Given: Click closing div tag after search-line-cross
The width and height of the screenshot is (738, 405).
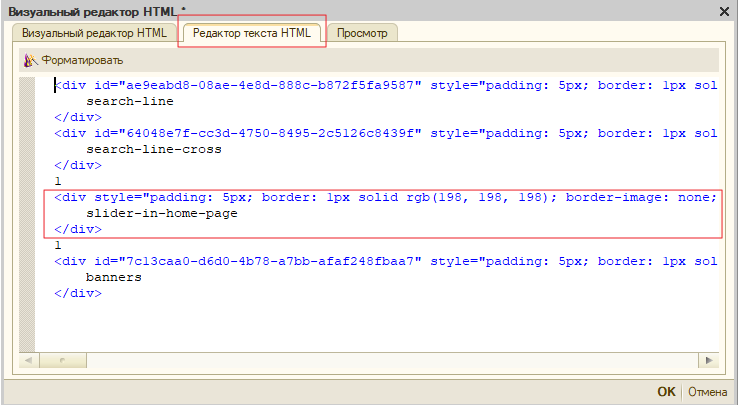Looking at the screenshot, I should (78, 165).
